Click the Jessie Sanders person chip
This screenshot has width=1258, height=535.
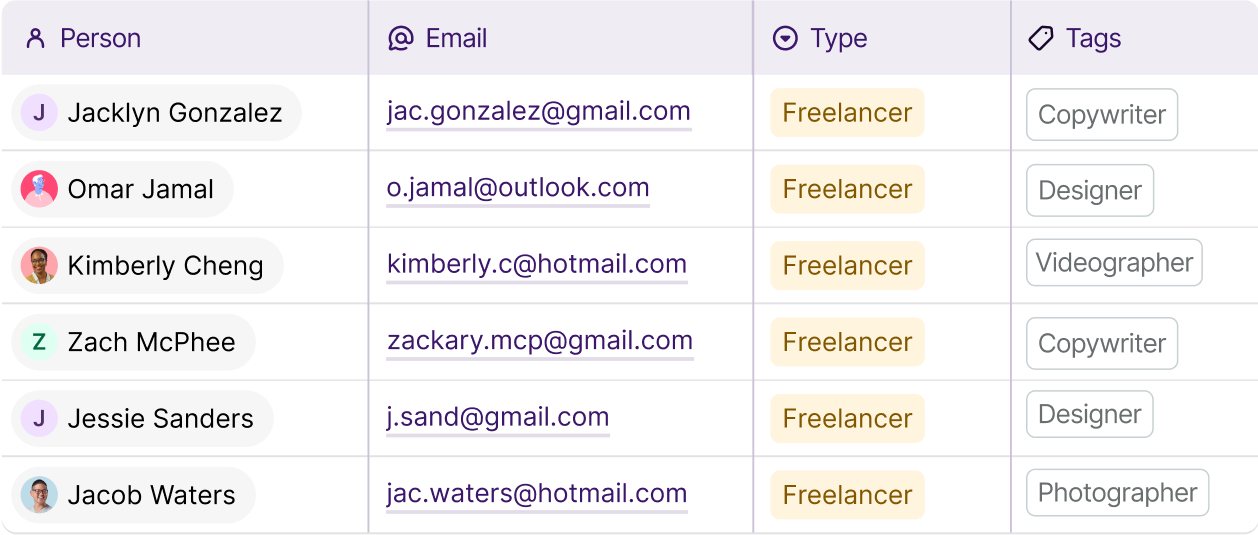[x=160, y=418]
